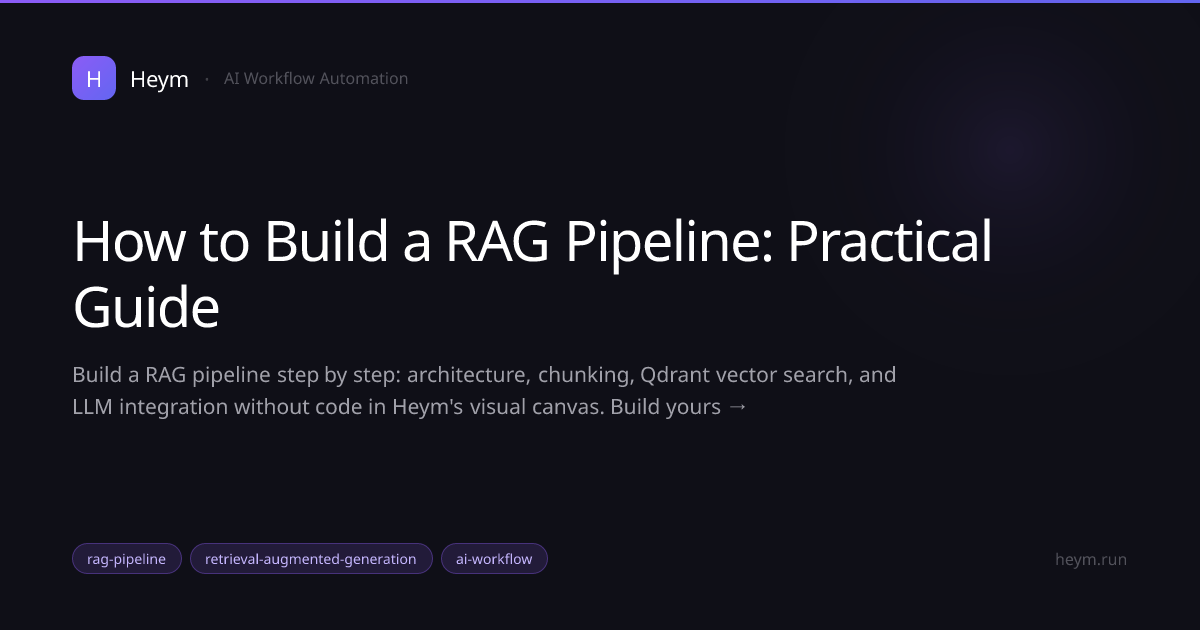
Task: Toggle the retrieval-augmented-generation tag
Action: point(311,558)
